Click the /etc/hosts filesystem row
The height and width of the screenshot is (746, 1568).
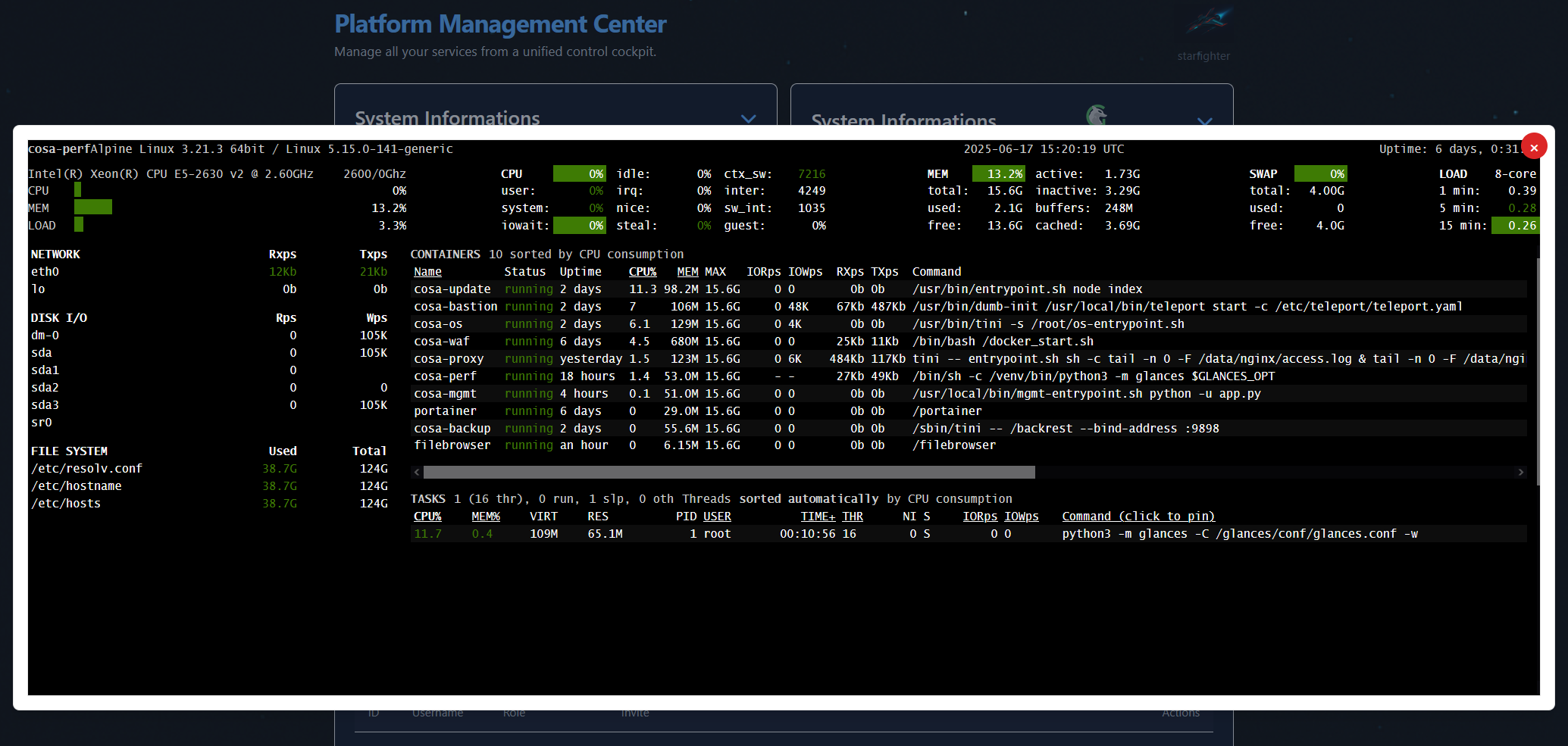(x=209, y=503)
